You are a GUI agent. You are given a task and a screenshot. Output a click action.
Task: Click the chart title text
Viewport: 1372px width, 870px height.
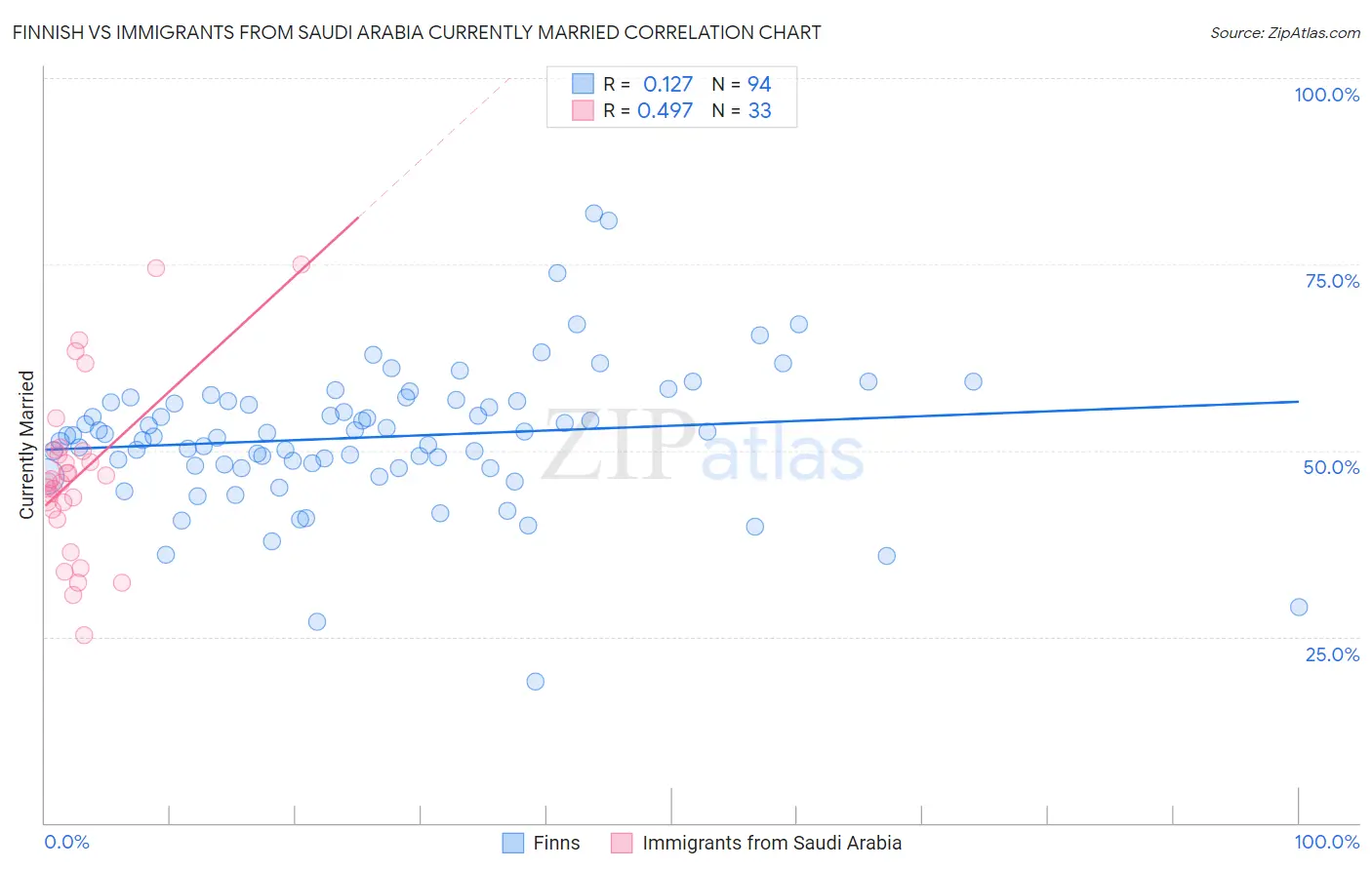coord(417,32)
